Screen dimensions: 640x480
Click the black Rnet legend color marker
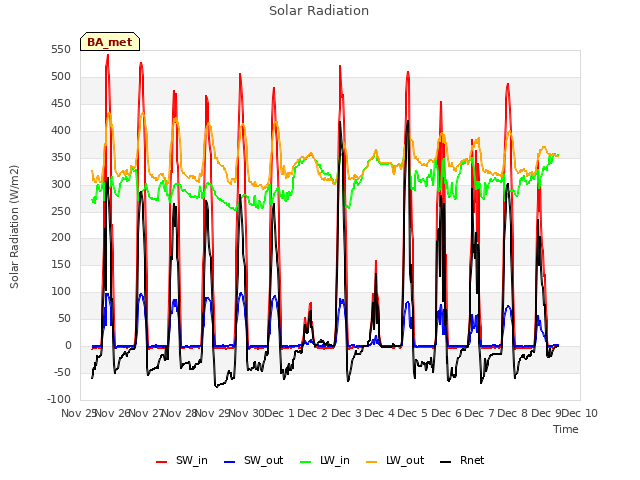[445, 462]
